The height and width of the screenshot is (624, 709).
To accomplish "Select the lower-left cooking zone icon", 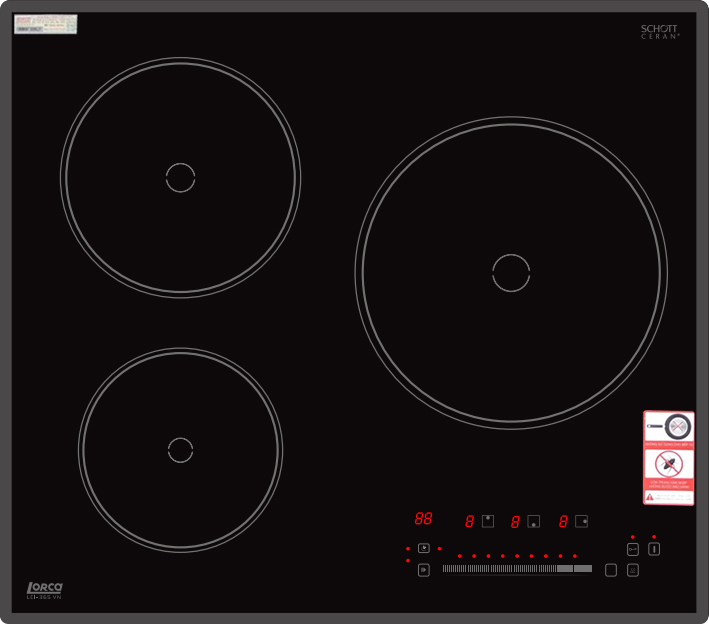I will click(x=534, y=521).
